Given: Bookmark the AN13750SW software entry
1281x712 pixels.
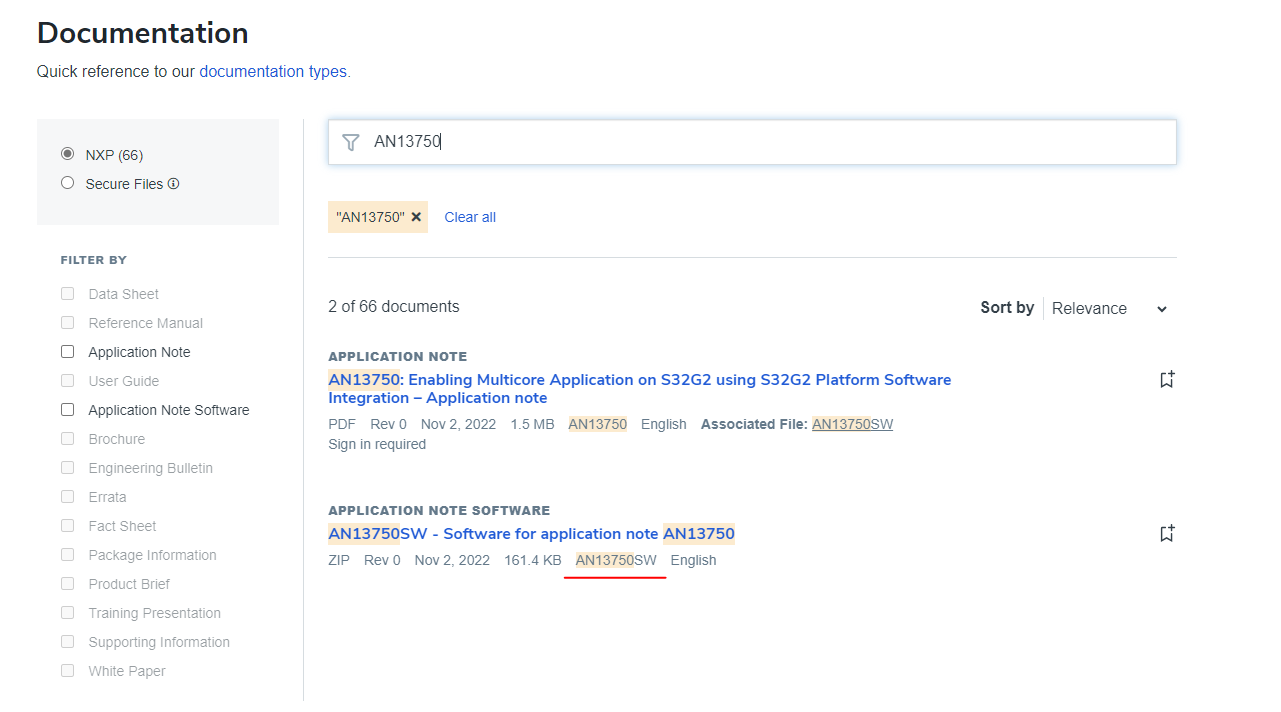Looking at the screenshot, I should (x=1166, y=534).
